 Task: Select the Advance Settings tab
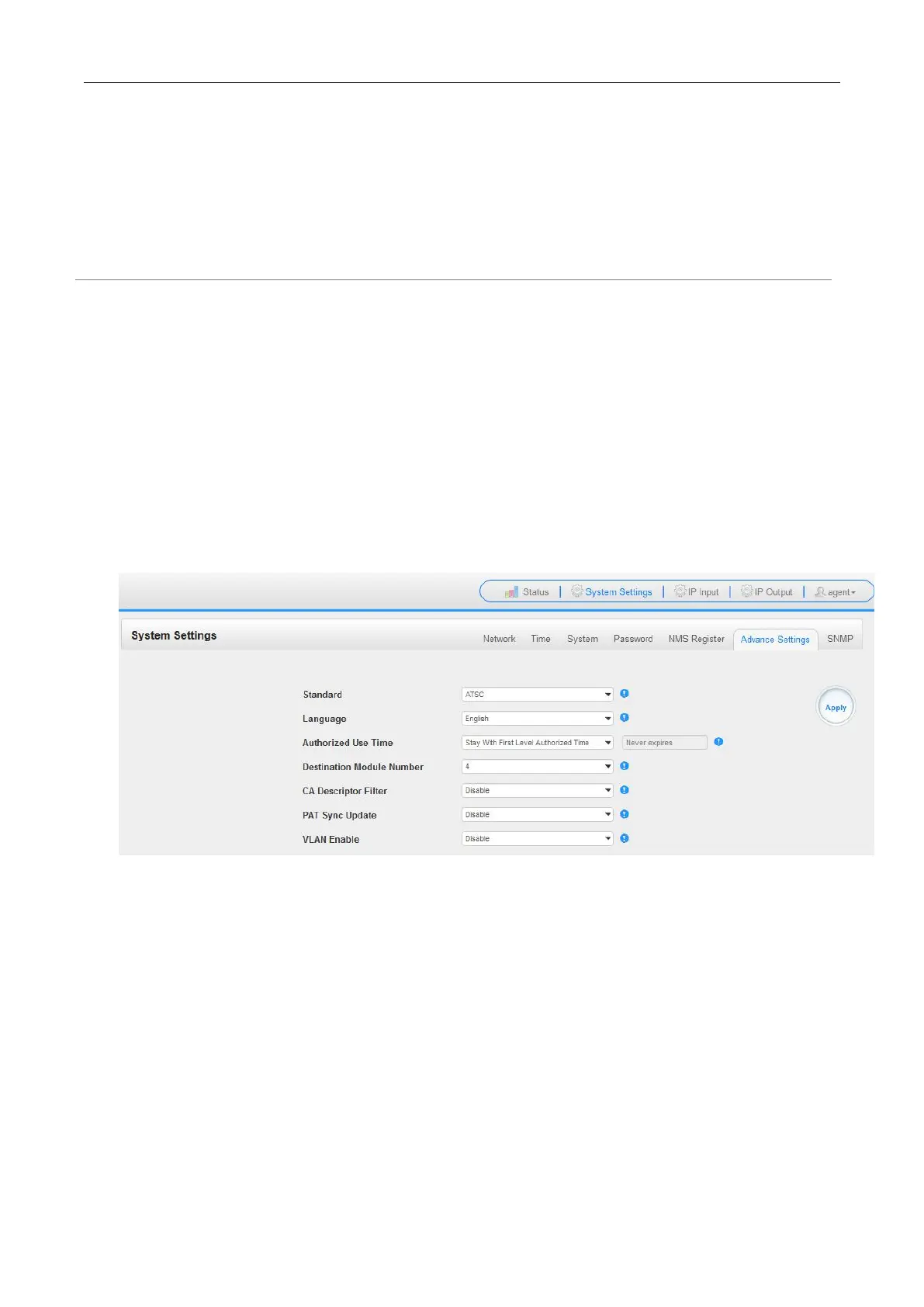775,640
